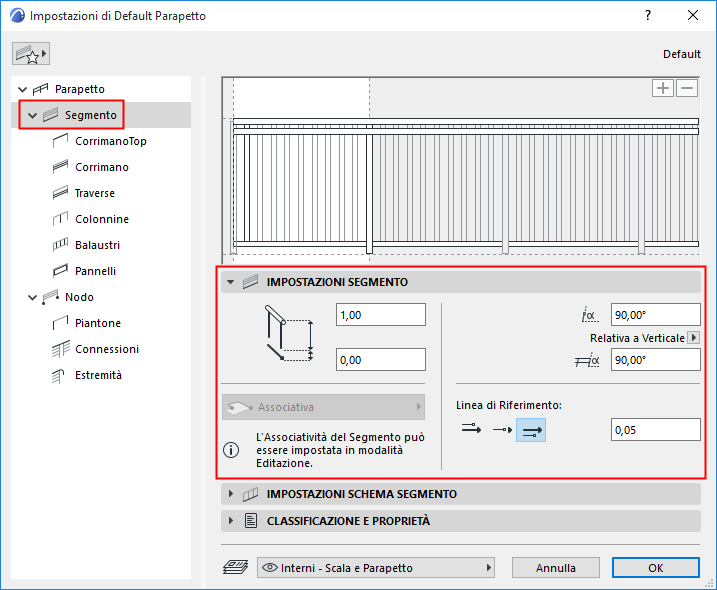Click the segment height field 1,00
717x590 pixels.
point(380,315)
